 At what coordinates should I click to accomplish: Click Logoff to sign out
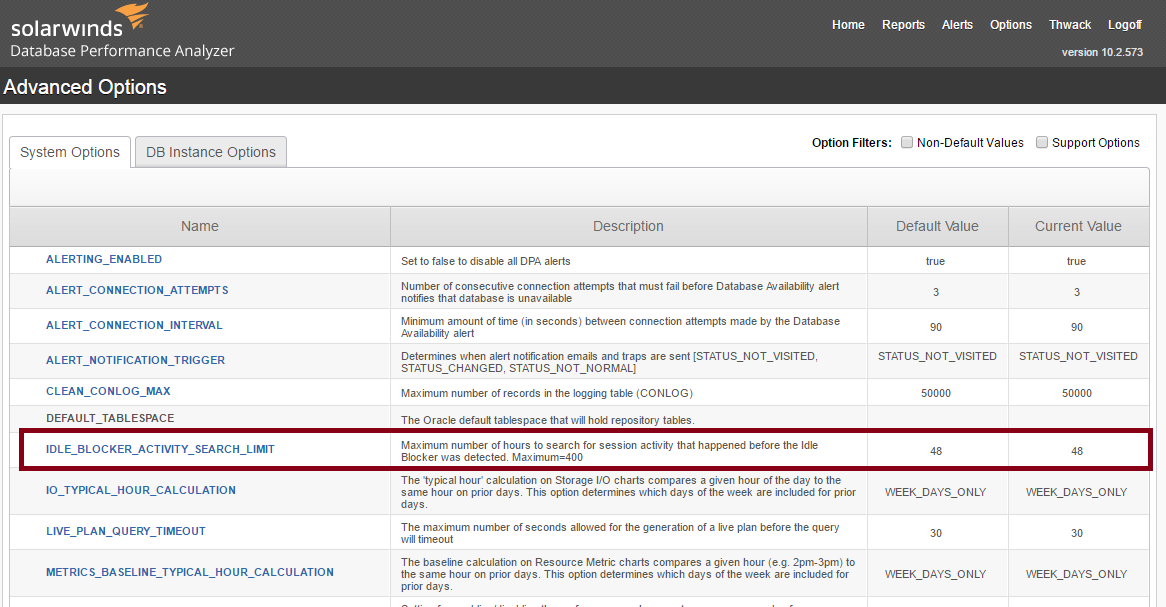(1124, 24)
